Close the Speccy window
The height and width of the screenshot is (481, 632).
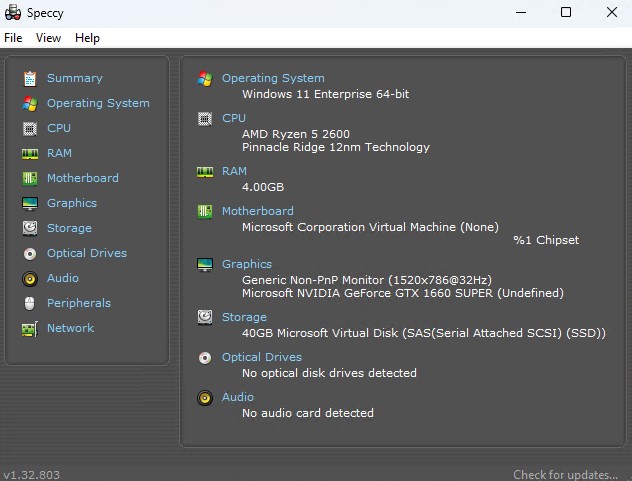click(612, 12)
